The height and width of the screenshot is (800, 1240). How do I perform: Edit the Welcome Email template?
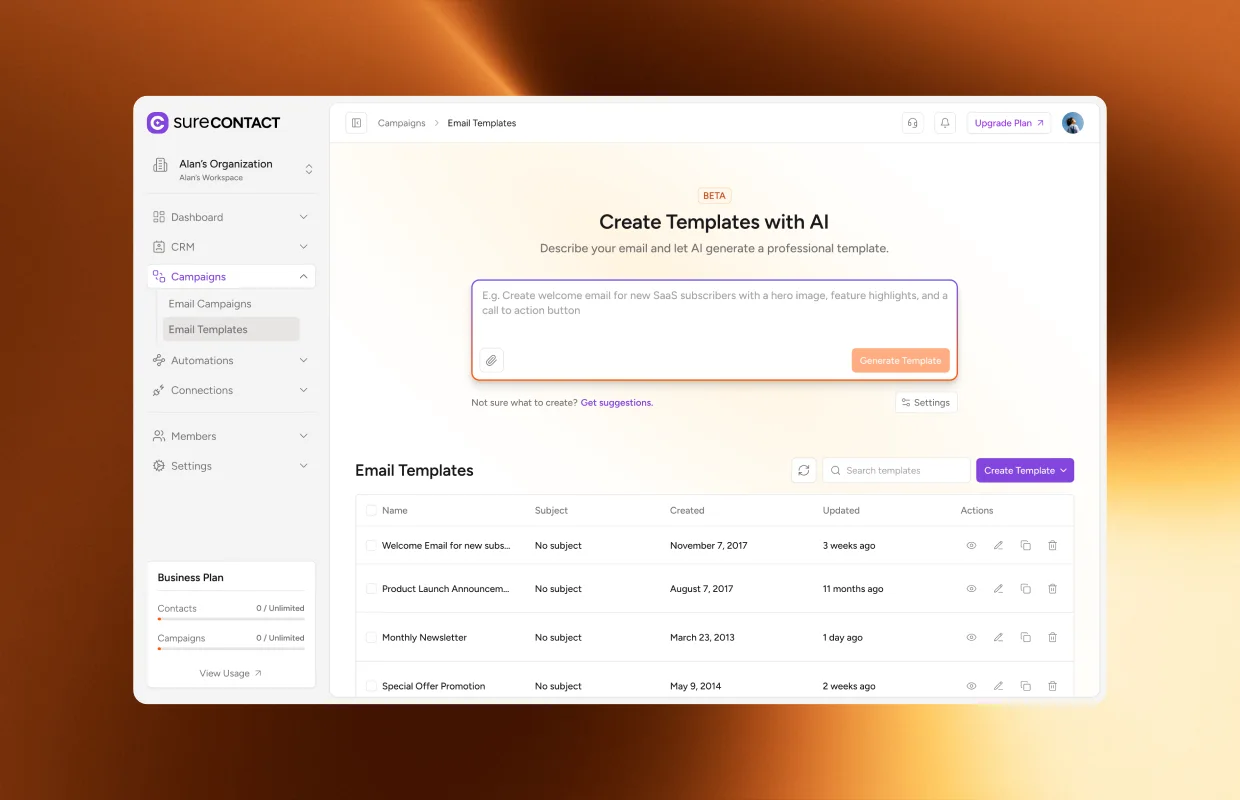[x=998, y=546]
